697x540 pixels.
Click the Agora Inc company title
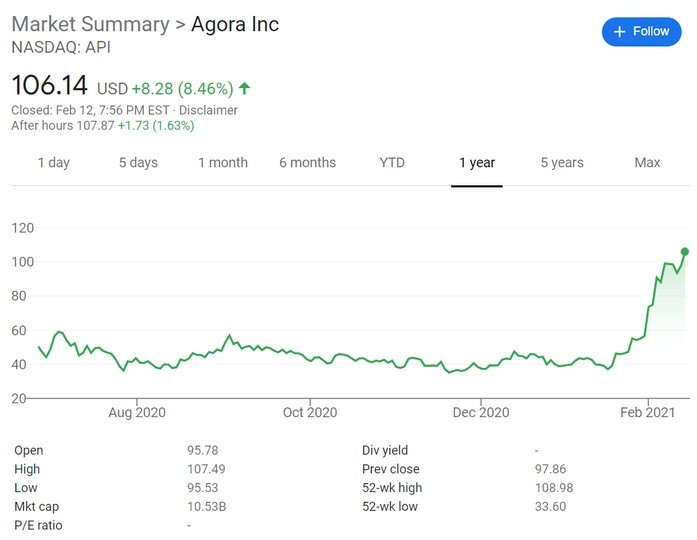coord(235,24)
